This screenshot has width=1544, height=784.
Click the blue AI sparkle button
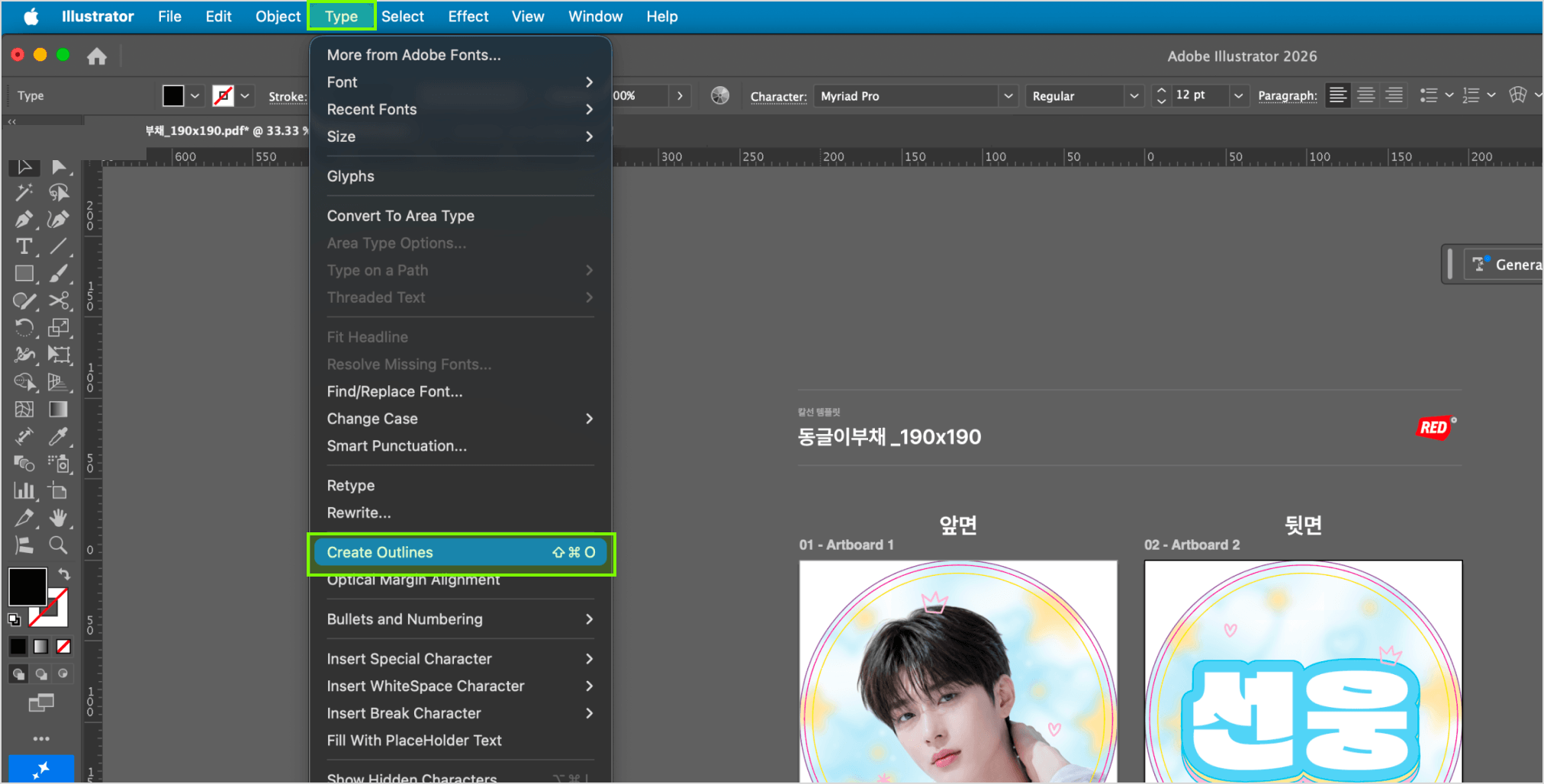pos(41,769)
